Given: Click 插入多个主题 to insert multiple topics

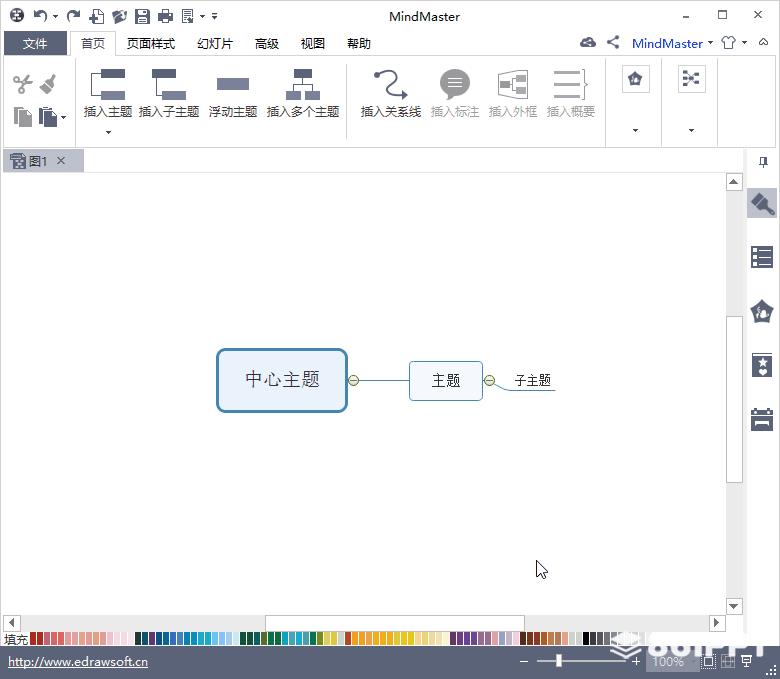Looking at the screenshot, I should click(303, 94).
